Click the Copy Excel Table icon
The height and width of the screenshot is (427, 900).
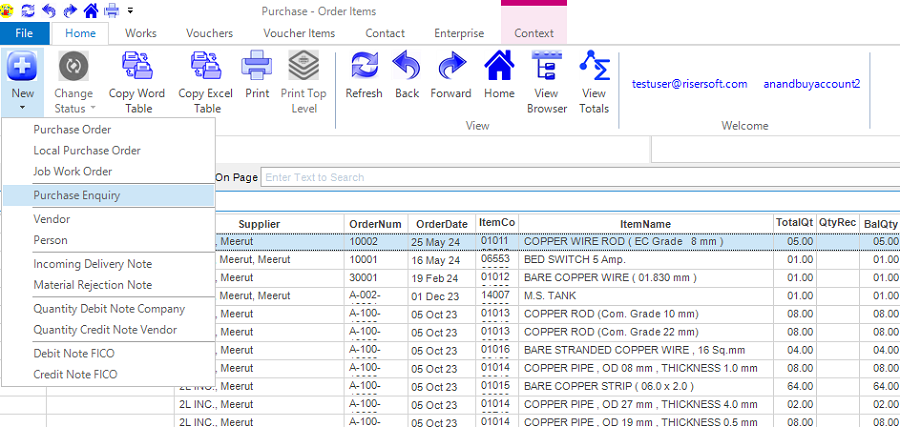(206, 67)
